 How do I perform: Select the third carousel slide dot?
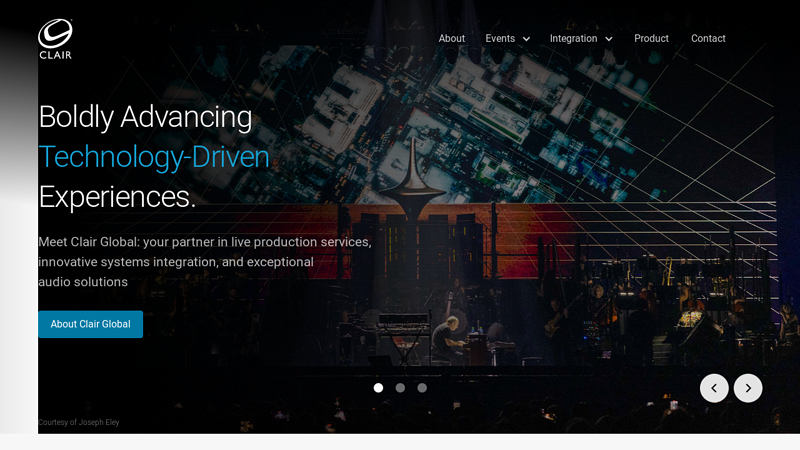tap(422, 388)
